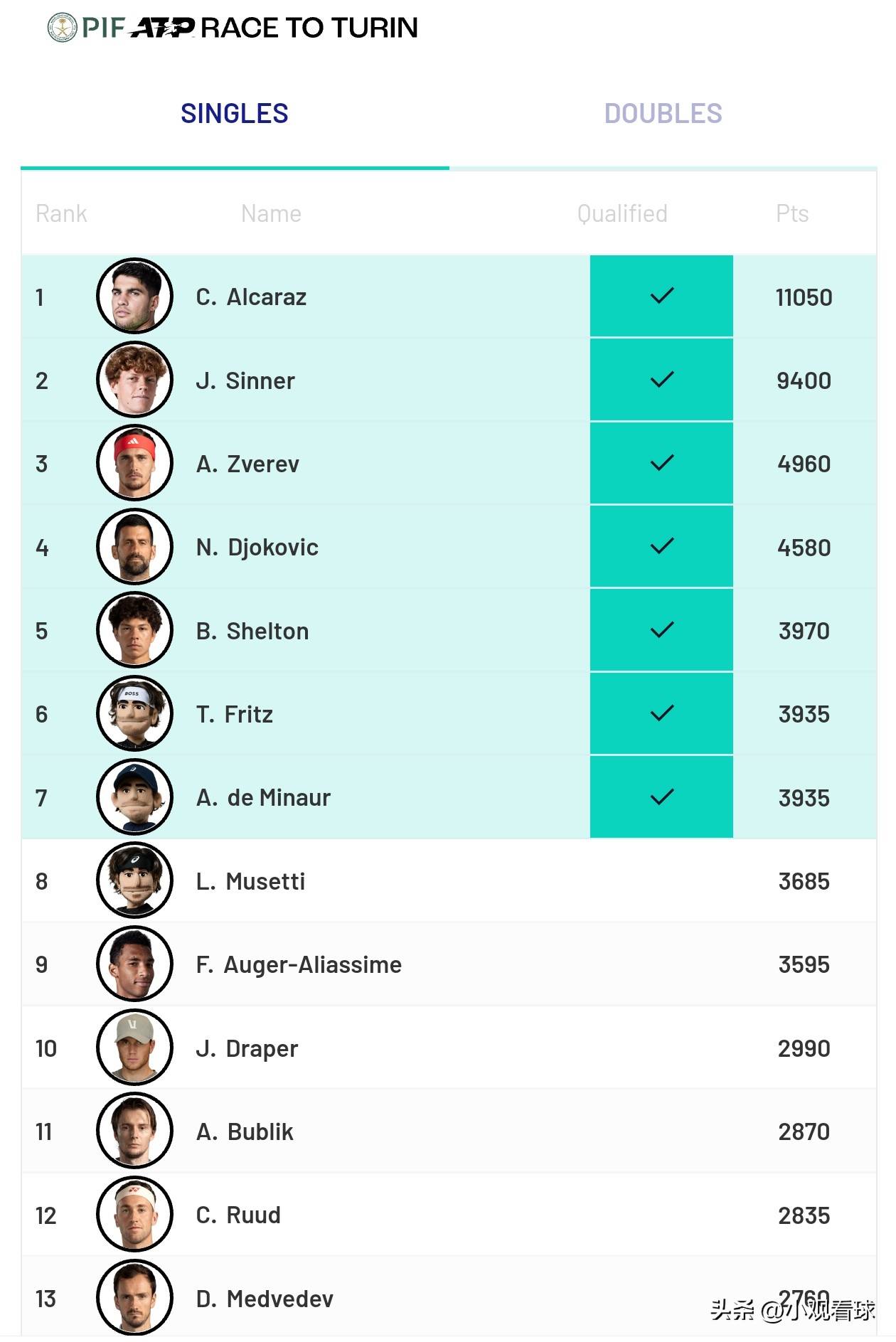Image resolution: width=896 pixels, height=1342 pixels.
Task: Click the ATP logo in header
Action: click(162, 28)
